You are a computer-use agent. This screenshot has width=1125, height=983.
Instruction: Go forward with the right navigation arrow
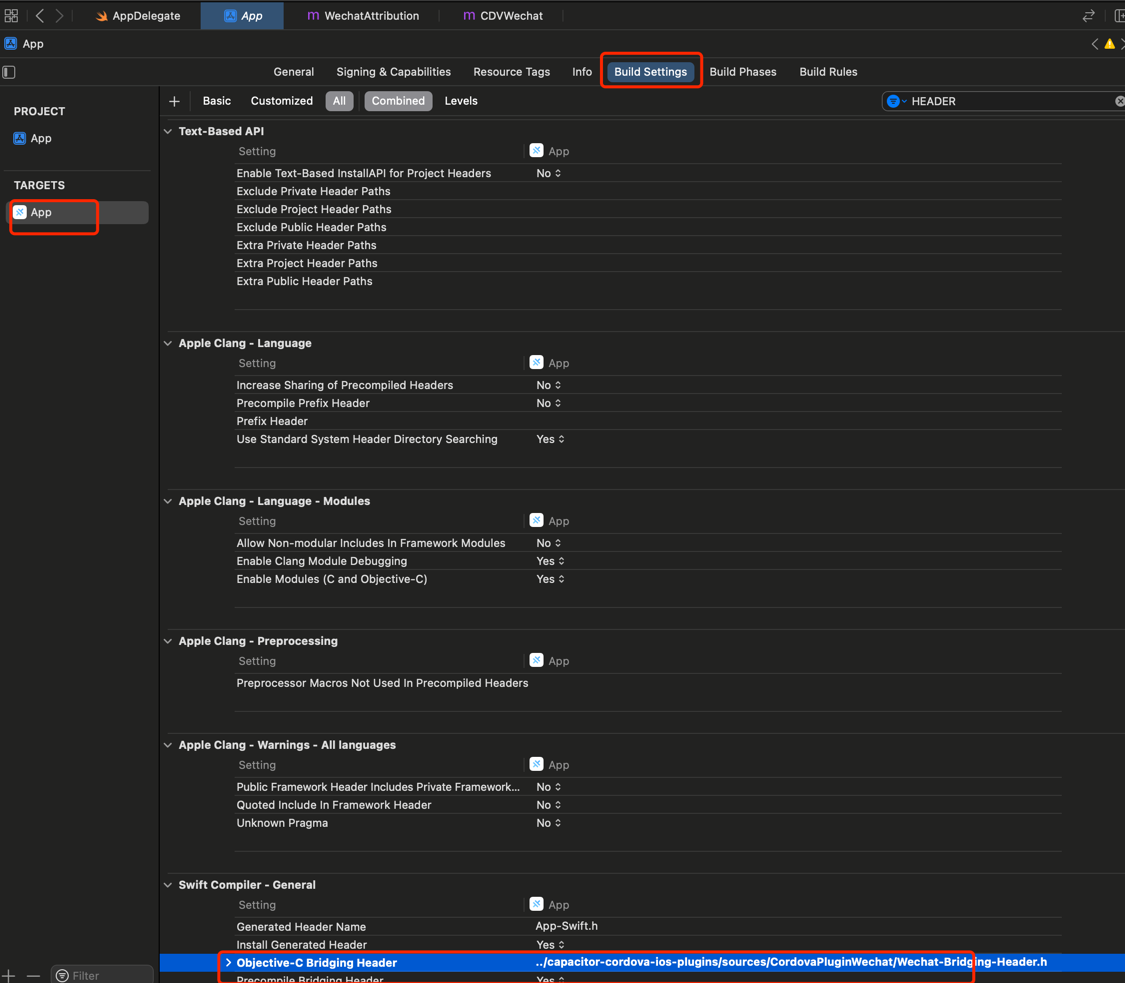pyautogui.click(x=60, y=15)
